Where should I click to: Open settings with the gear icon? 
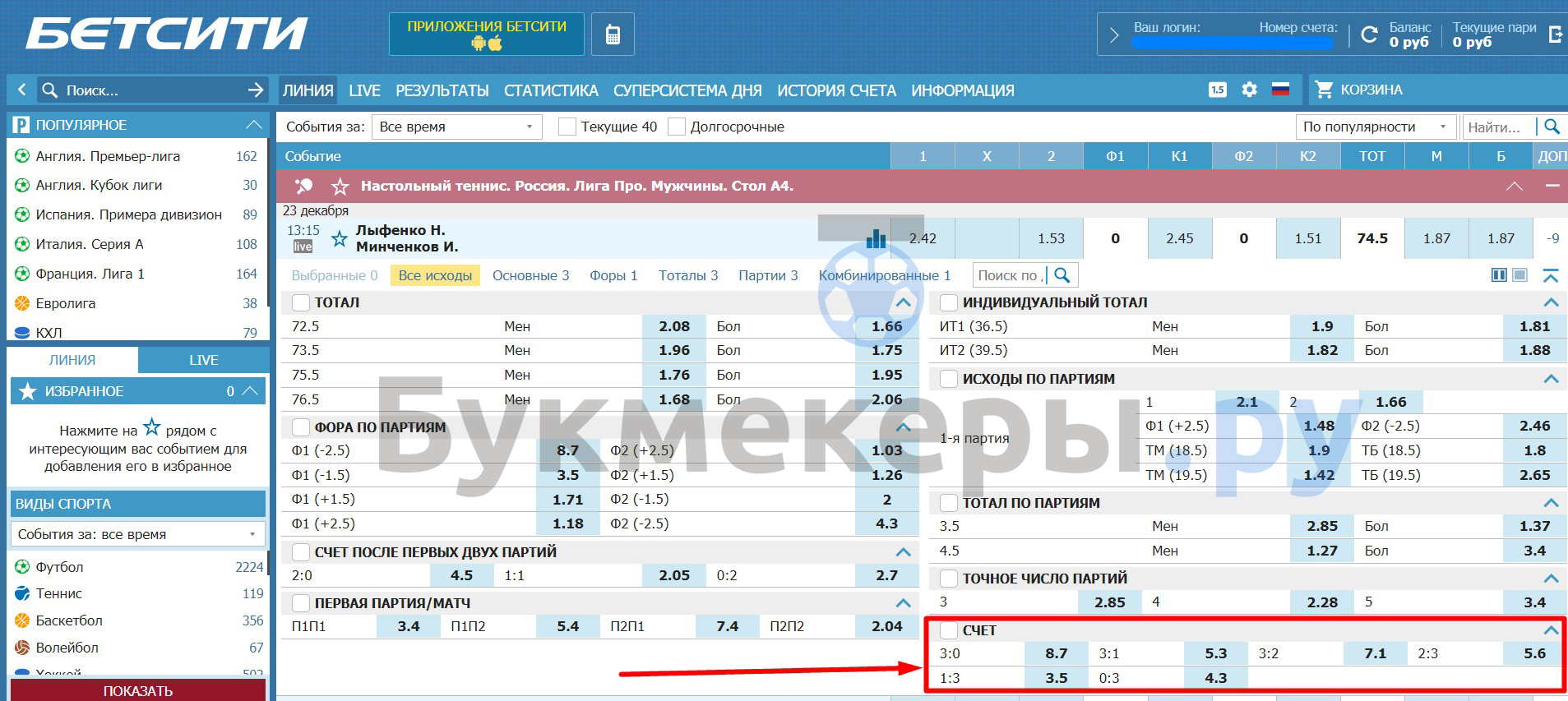[1249, 90]
